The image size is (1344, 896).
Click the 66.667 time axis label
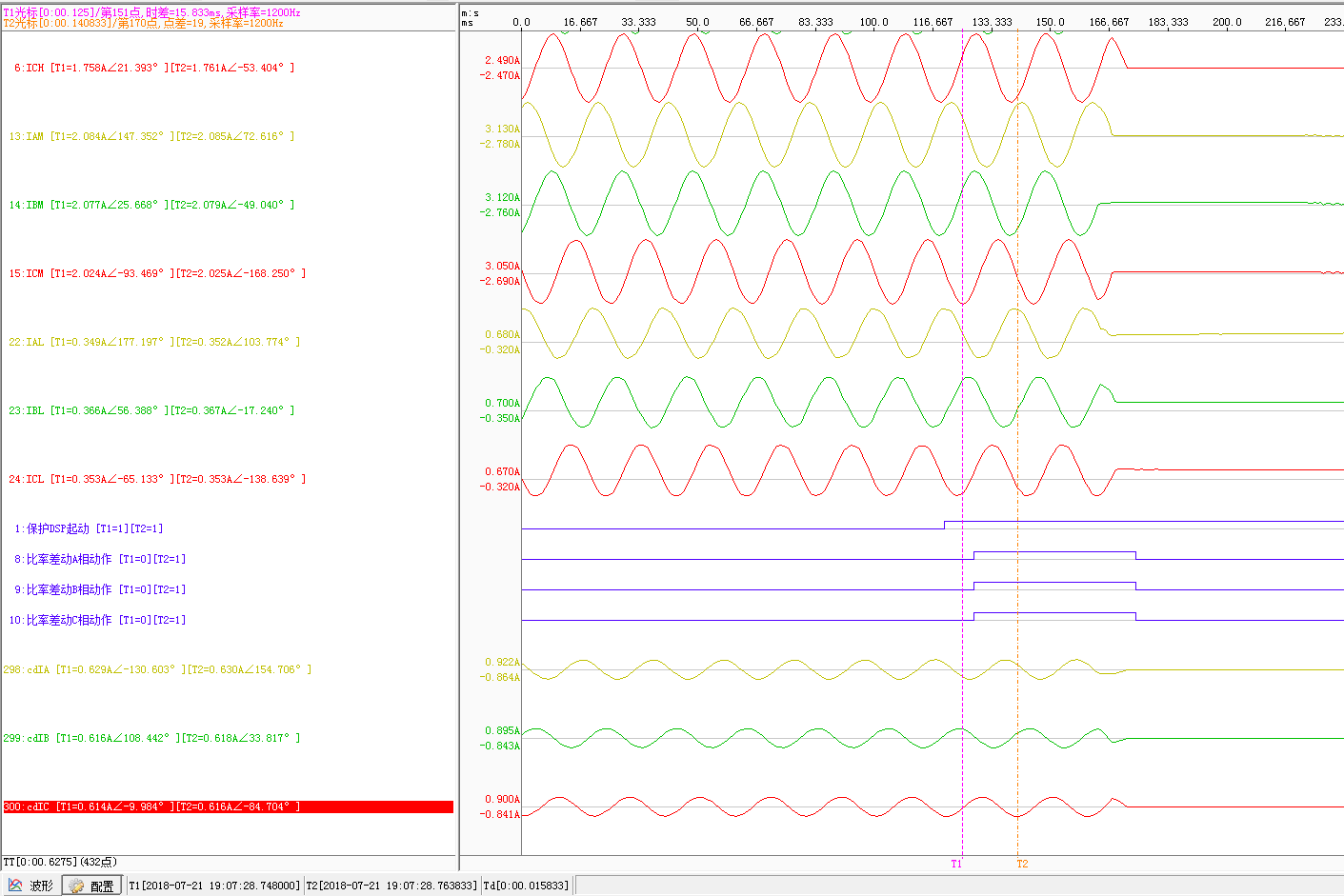[x=756, y=22]
